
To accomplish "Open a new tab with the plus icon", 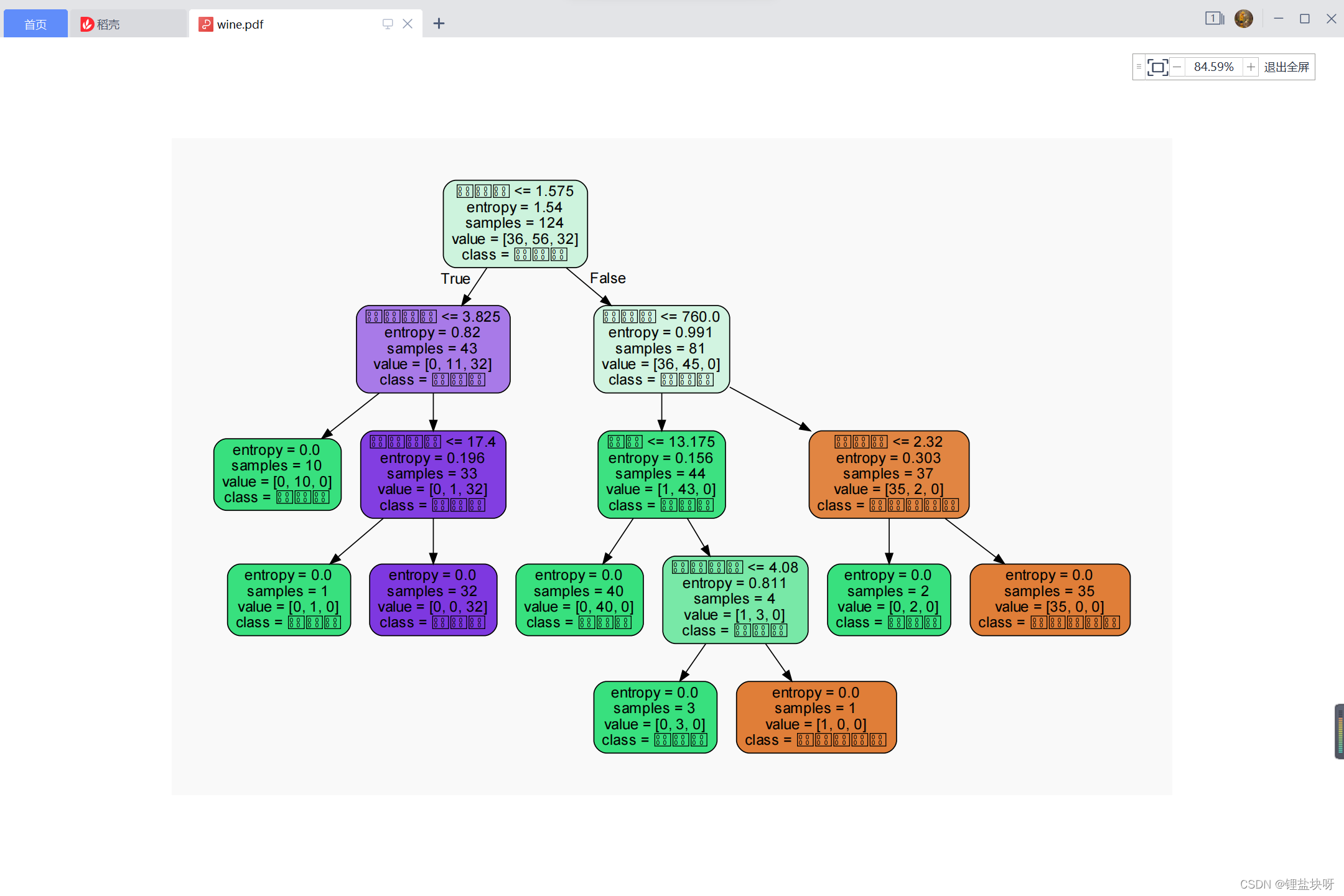I will 439,24.
